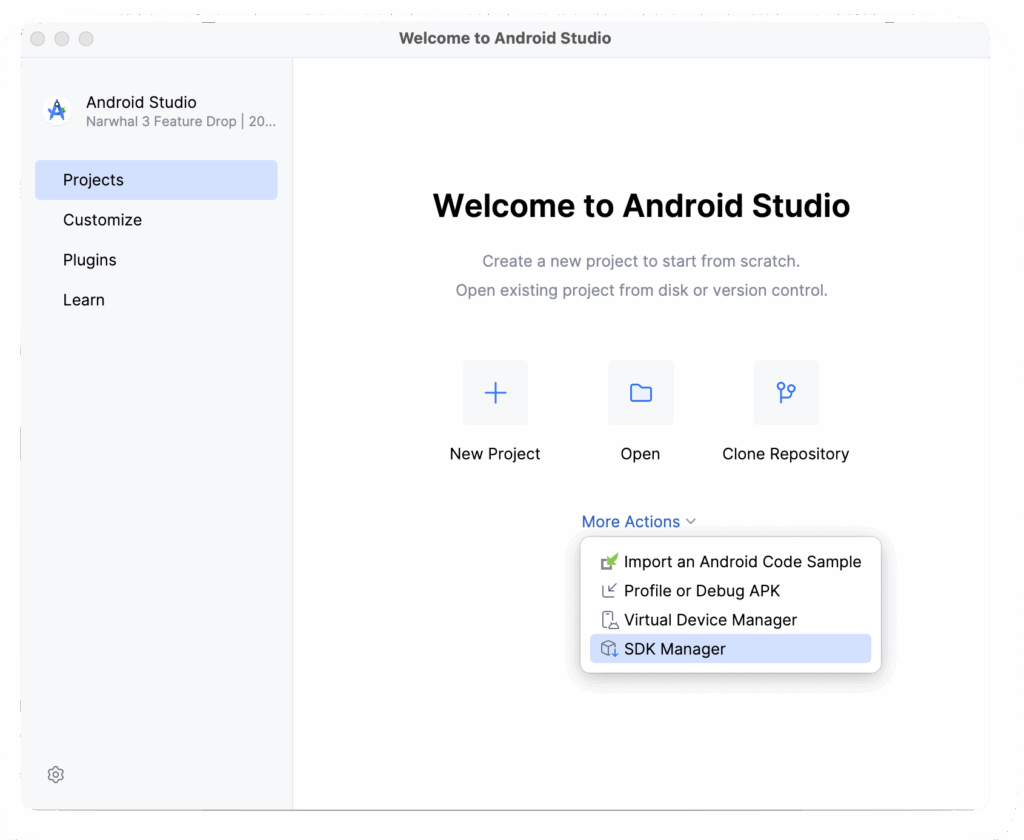Click the Virtual Device Manager icon
Viewport: 1024px width, 840px height.
tap(609, 620)
